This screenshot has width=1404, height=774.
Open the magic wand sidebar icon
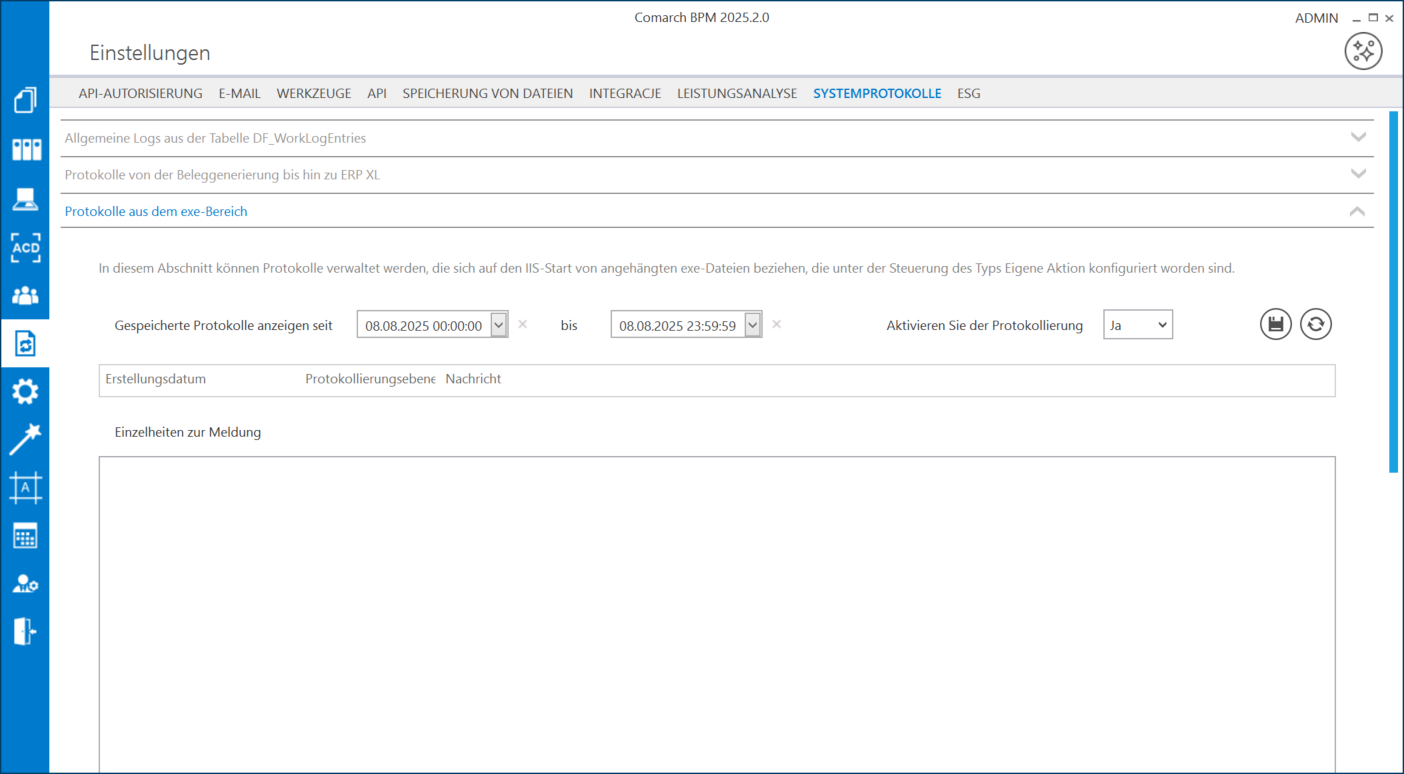(x=25, y=439)
